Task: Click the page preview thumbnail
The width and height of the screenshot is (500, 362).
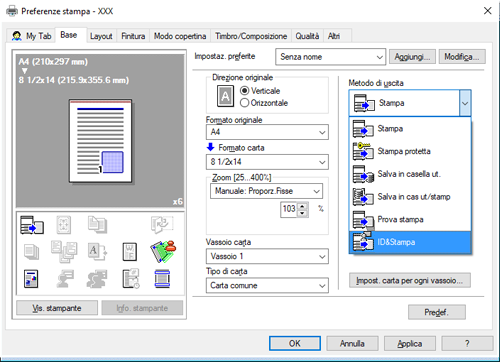Action: click(100, 141)
